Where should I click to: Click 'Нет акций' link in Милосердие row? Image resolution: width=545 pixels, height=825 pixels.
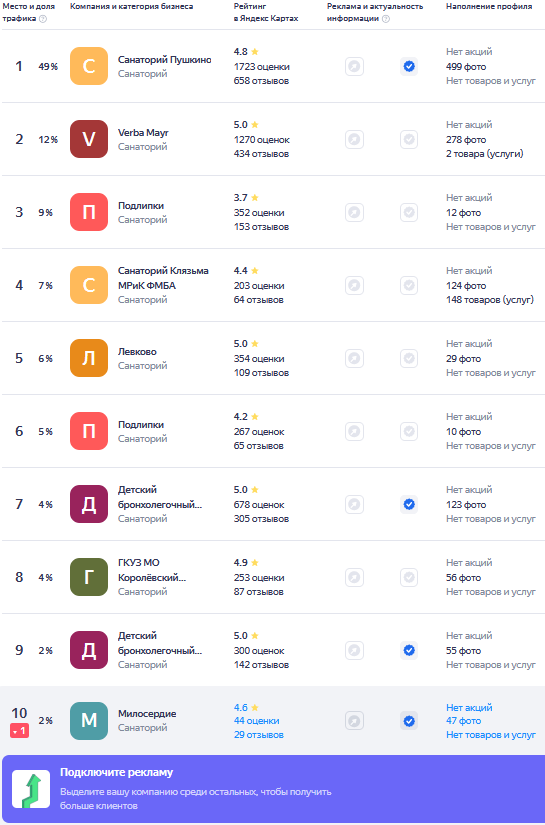pos(469,708)
